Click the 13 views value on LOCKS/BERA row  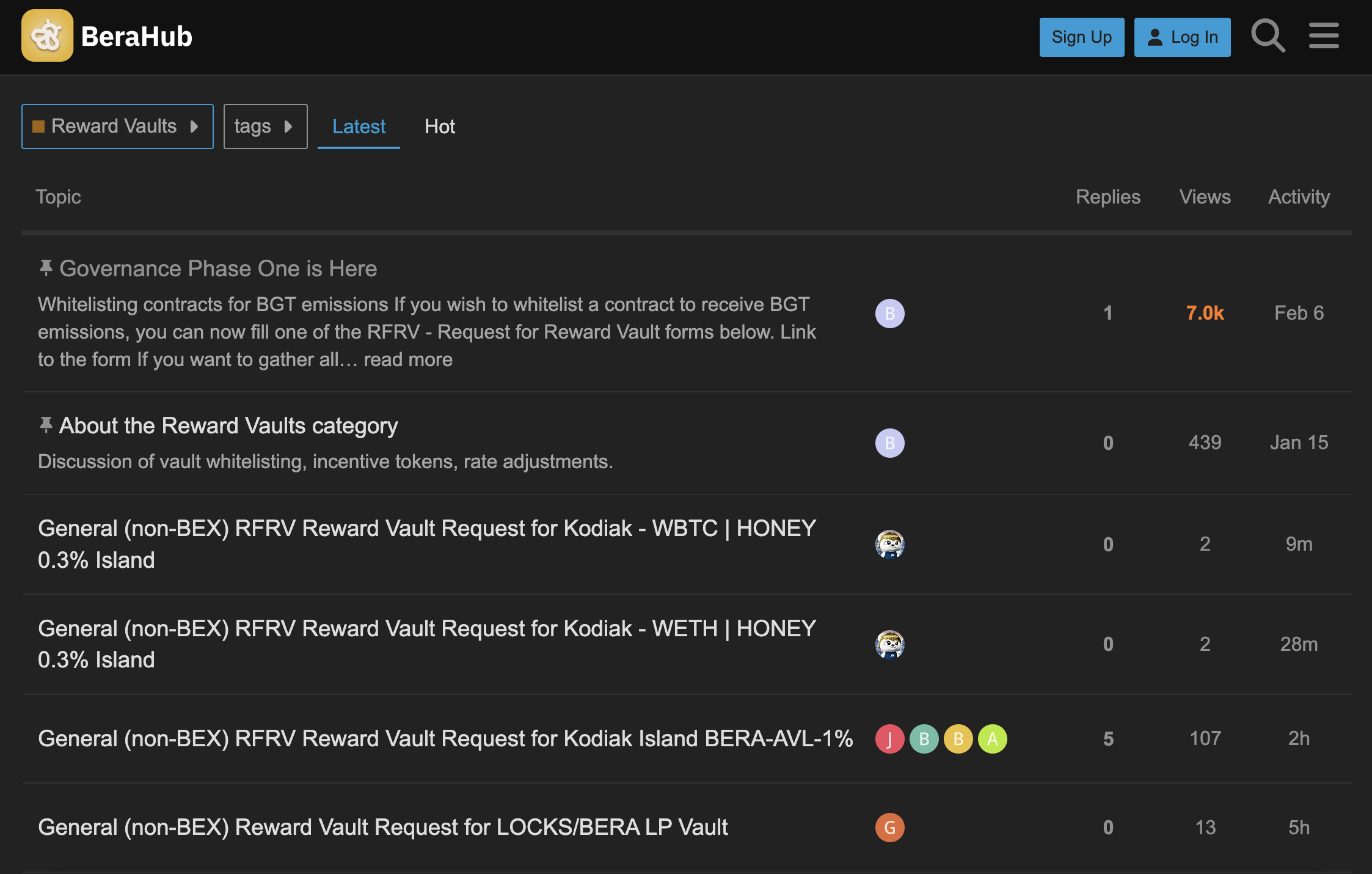click(x=1205, y=828)
